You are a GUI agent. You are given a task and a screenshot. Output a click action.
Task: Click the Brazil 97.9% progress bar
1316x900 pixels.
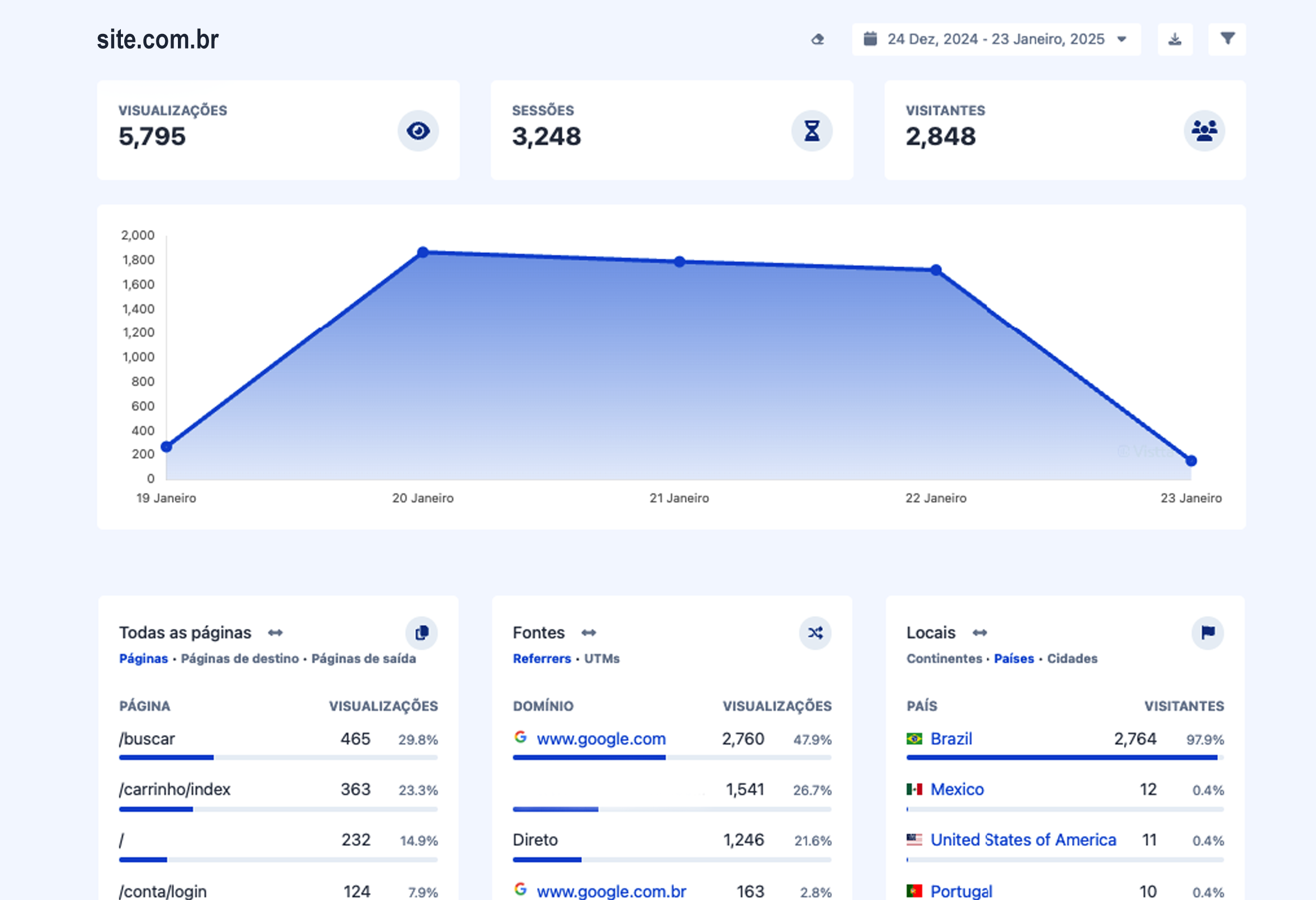coord(1065,757)
